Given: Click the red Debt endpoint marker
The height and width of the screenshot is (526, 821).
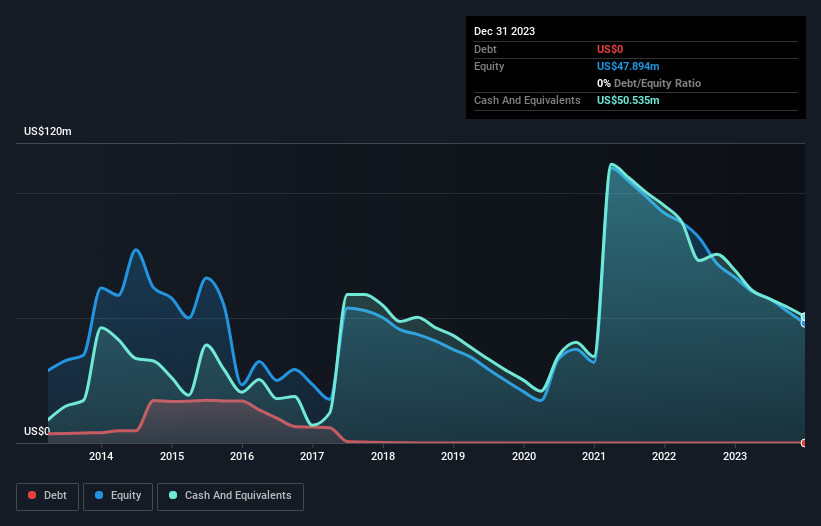Looking at the screenshot, I should 804,443.
